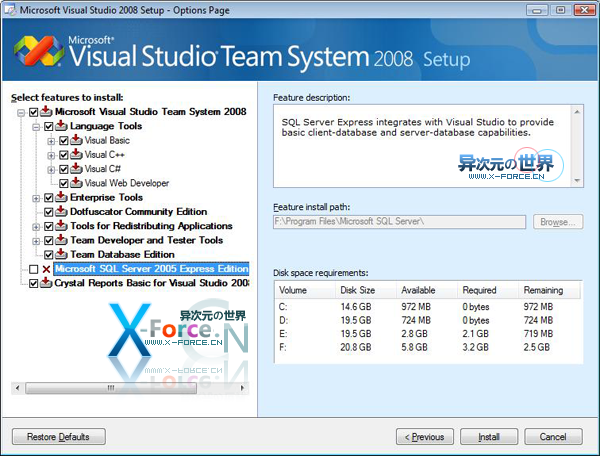Click the setup icon in the title bar
Screen dimensions: 600x456
(x=10, y=10)
